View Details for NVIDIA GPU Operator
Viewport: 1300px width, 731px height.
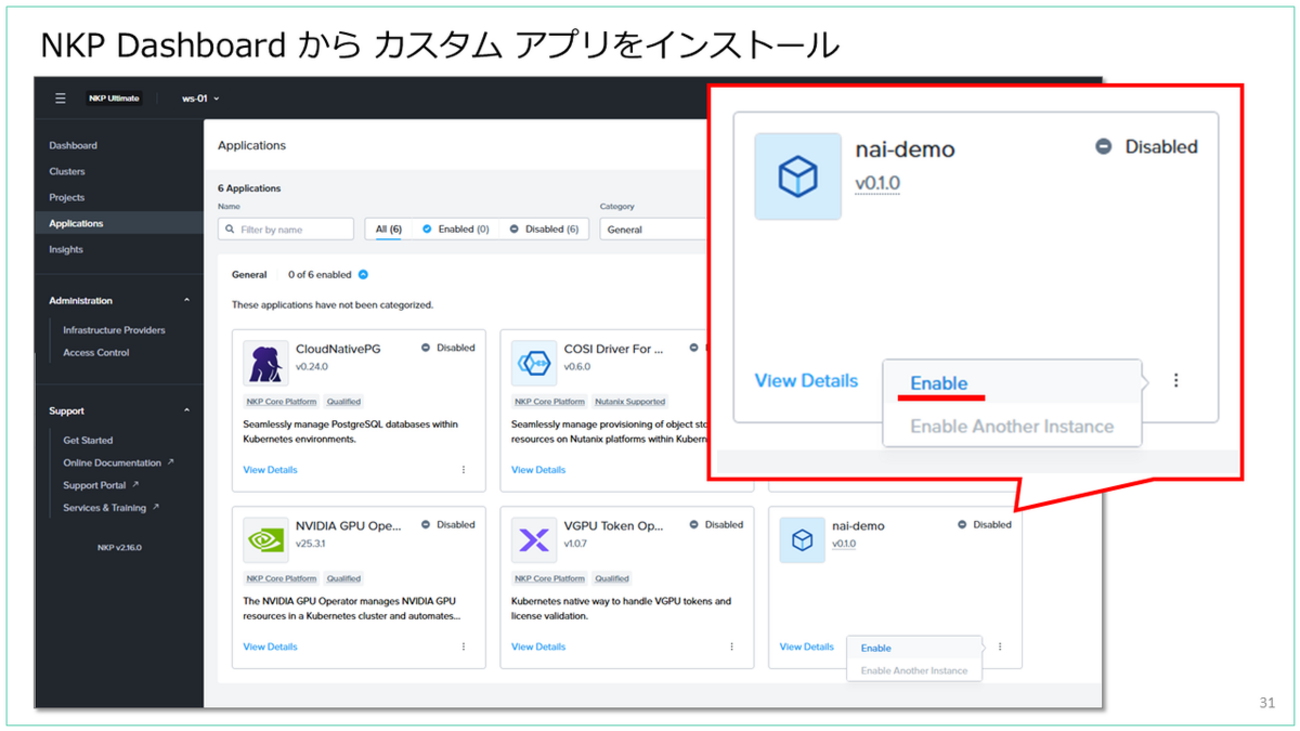pyautogui.click(x=270, y=647)
